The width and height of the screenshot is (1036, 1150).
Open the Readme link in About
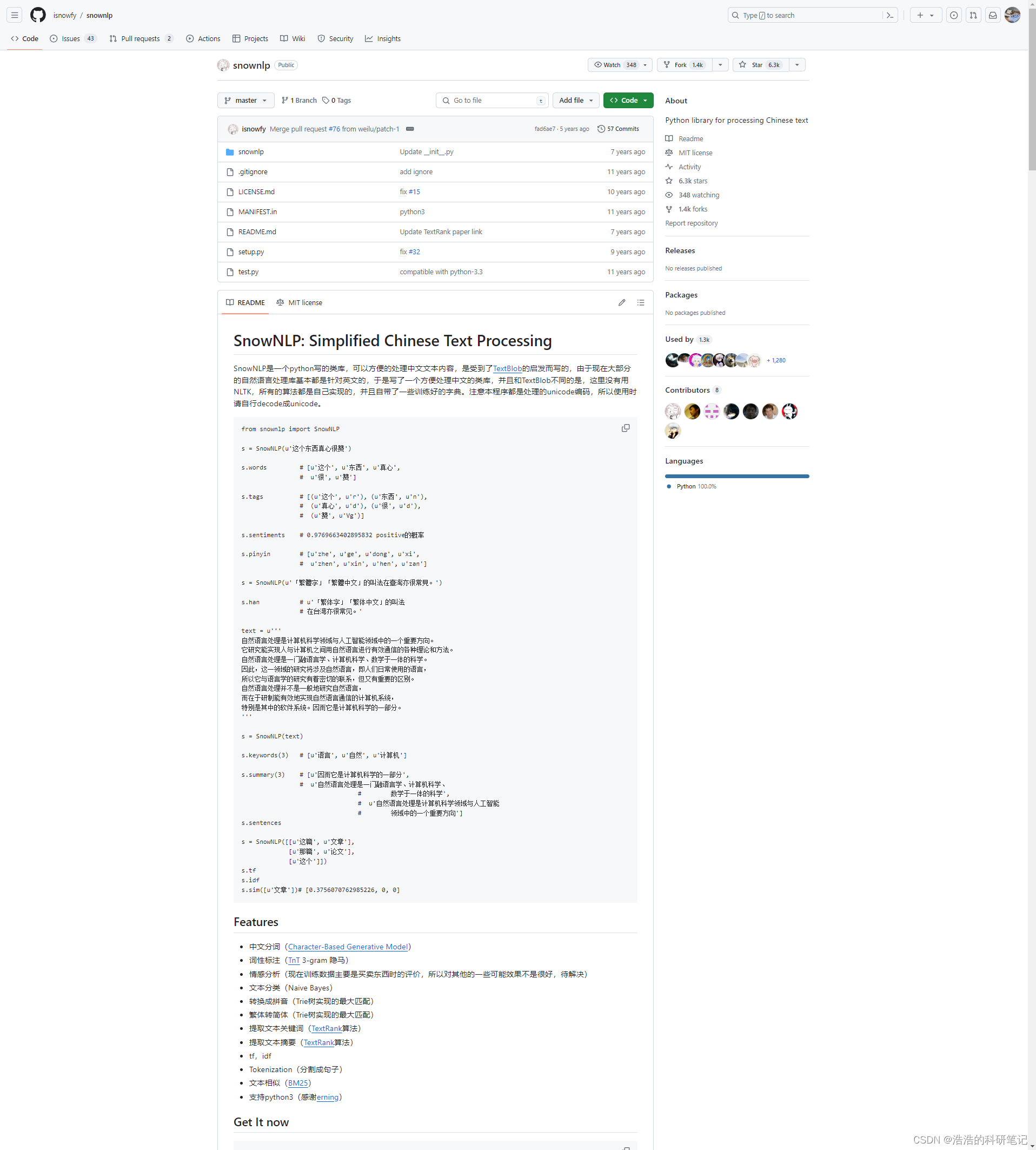(x=690, y=139)
